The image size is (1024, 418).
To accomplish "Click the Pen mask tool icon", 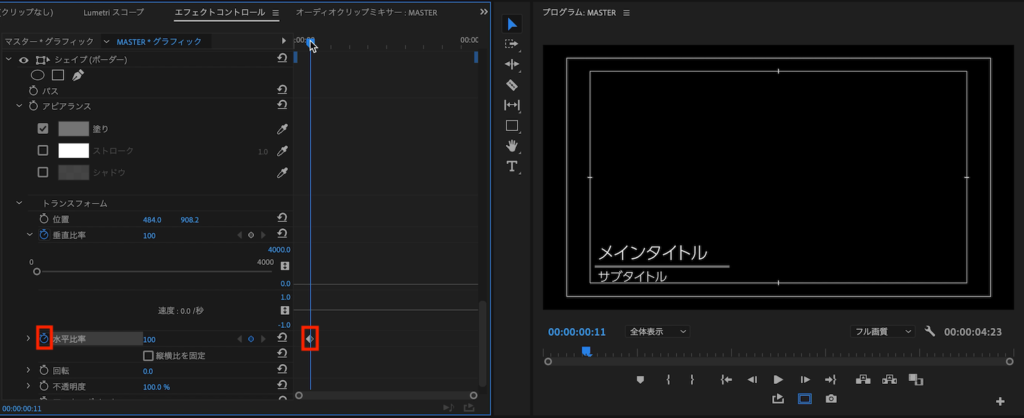I will point(78,75).
